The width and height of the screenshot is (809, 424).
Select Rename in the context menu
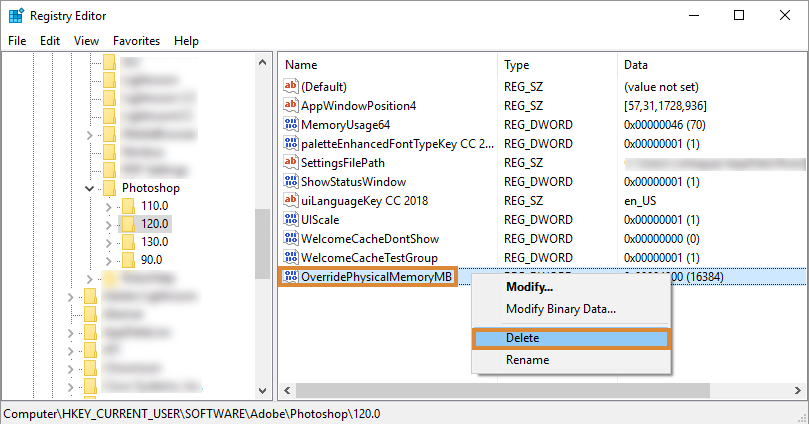527,360
